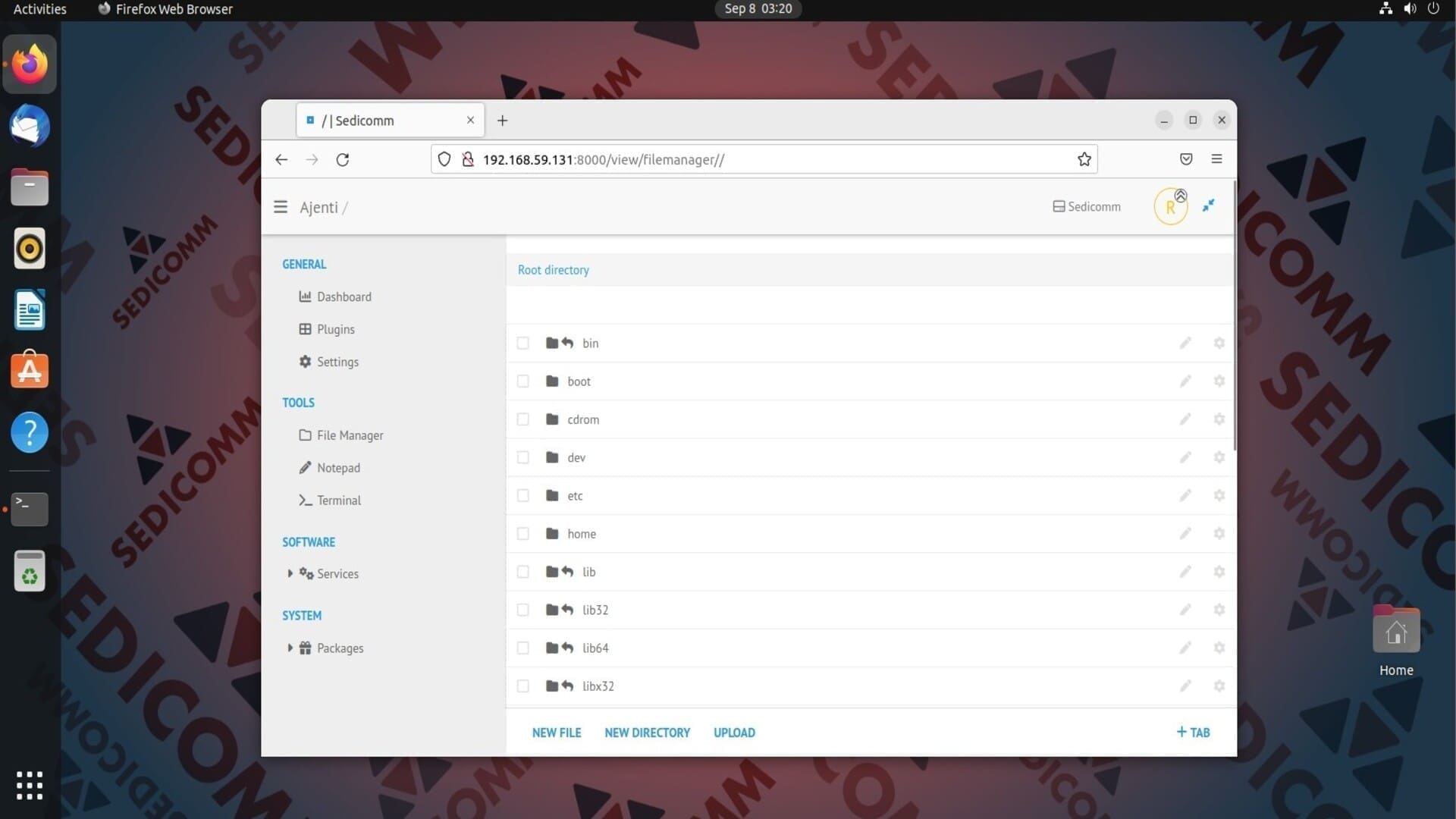Click the collapse fullscreen arrows icon
The image size is (1456, 819).
pos(1208,206)
